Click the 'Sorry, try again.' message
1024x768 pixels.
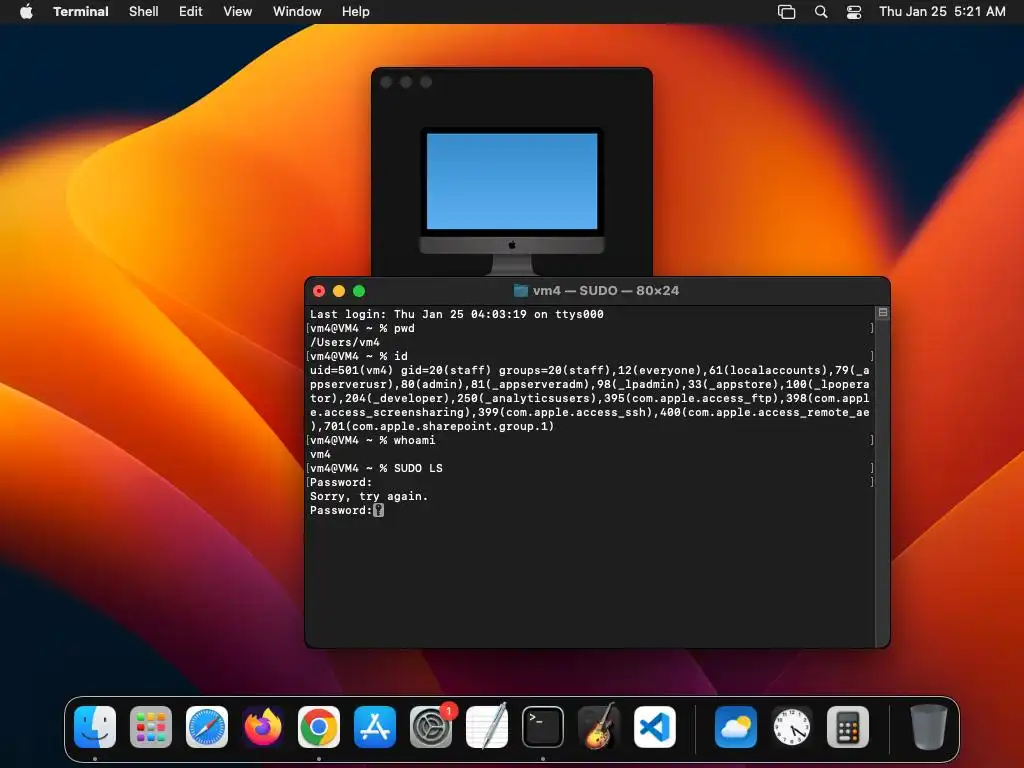coord(369,496)
